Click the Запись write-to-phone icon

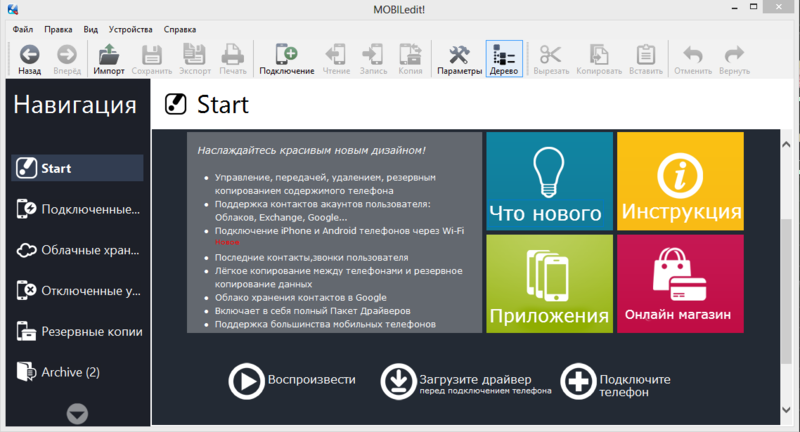click(373, 55)
